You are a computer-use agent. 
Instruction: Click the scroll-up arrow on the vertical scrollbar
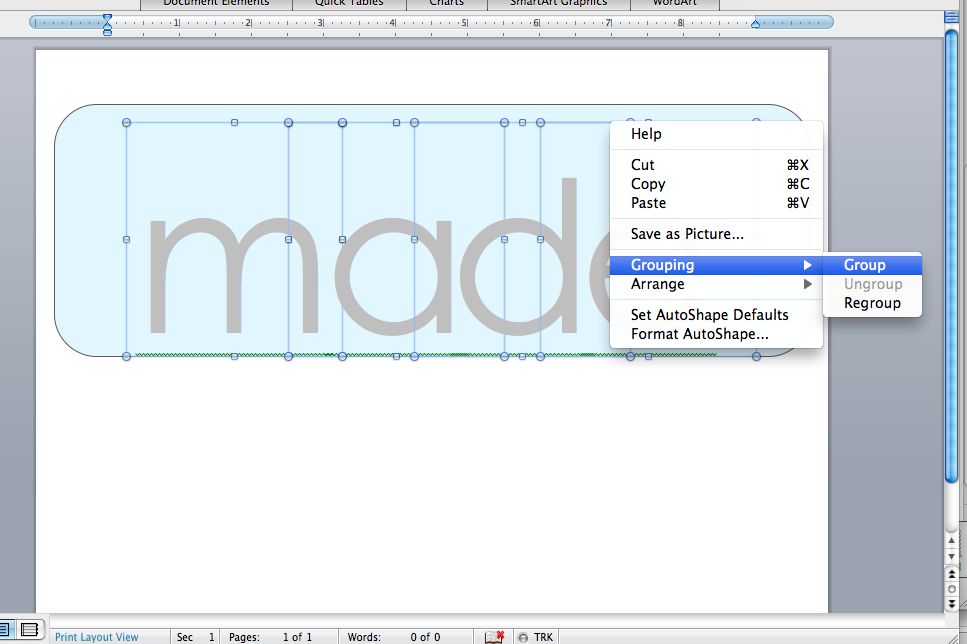pyautogui.click(x=951, y=540)
